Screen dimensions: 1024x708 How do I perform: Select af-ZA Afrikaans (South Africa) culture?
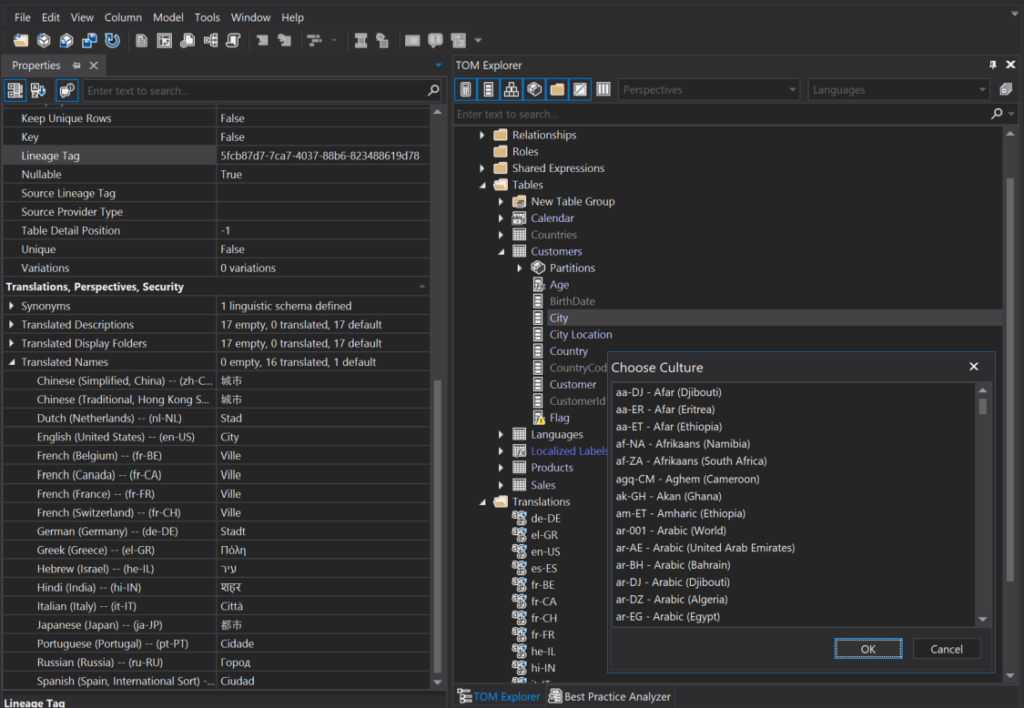tap(691, 461)
